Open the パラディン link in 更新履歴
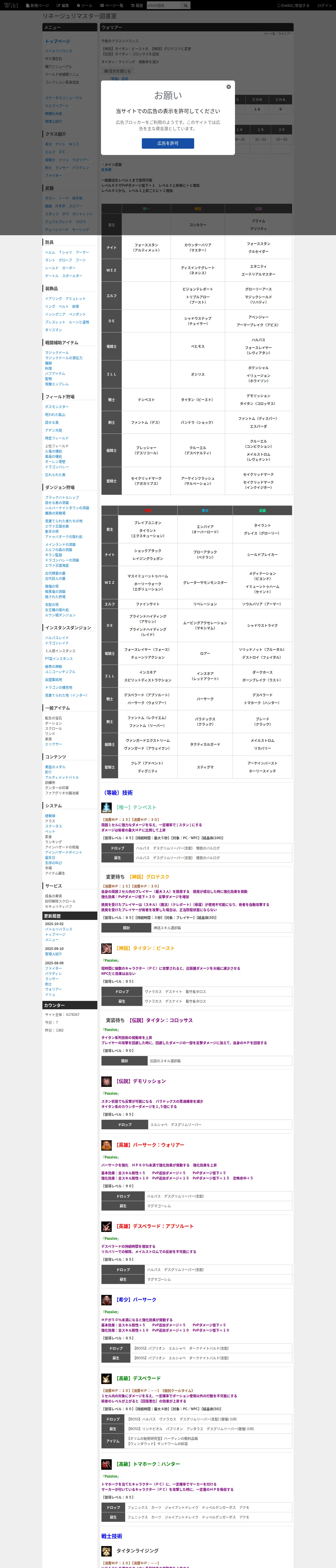Screen dimensions: 336x1568 (53, 973)
